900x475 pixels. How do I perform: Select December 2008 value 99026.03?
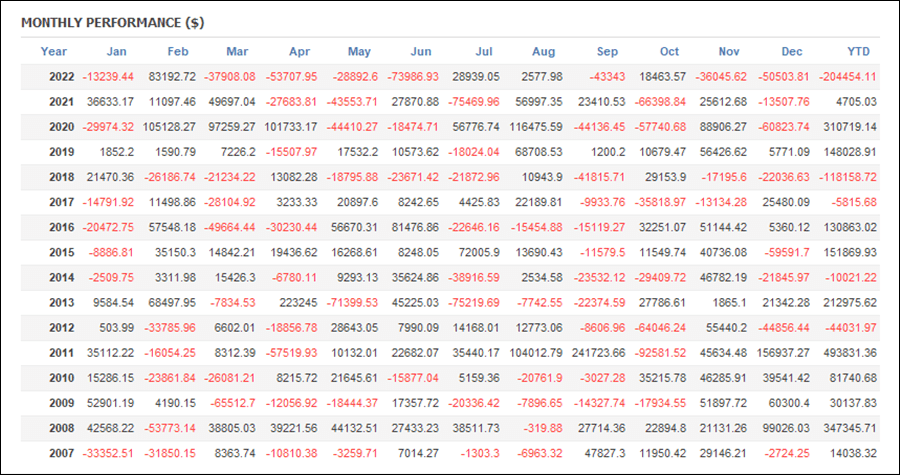point(786,429)
